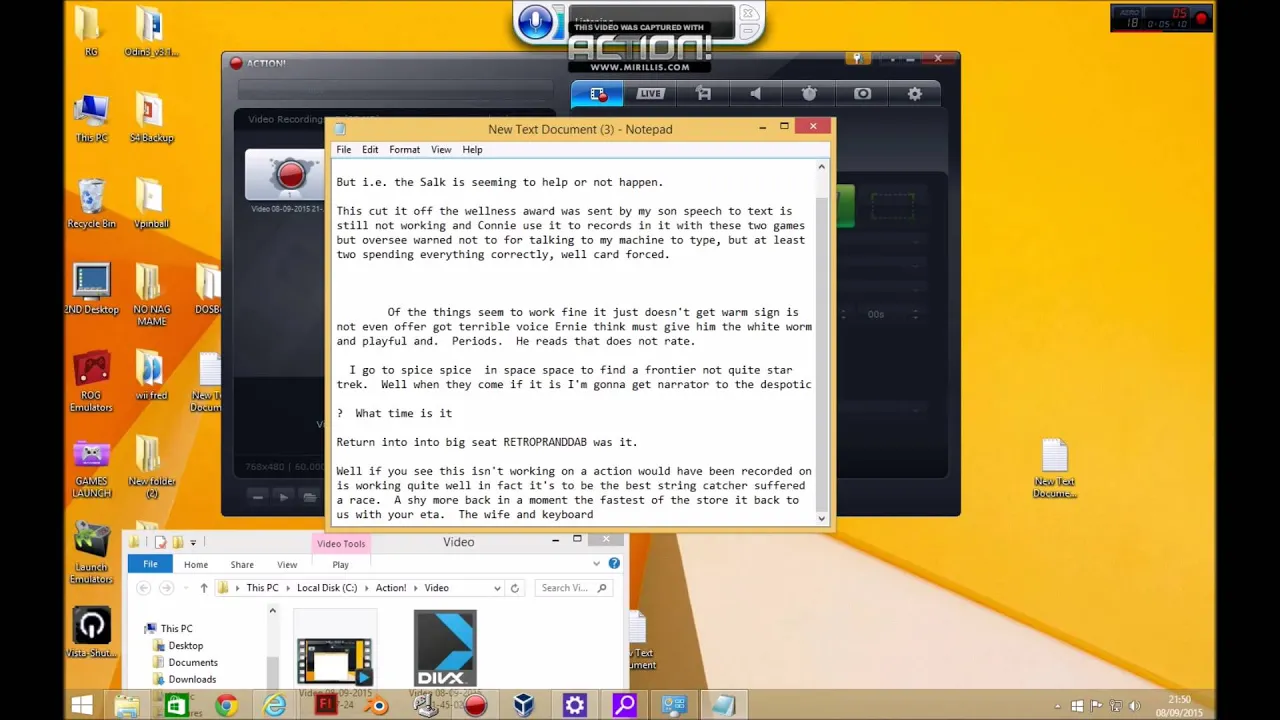This screenshot has height=720, width=1280.
Task: Open the Share tab in Explorer ribbon
Action: (242, 565)
